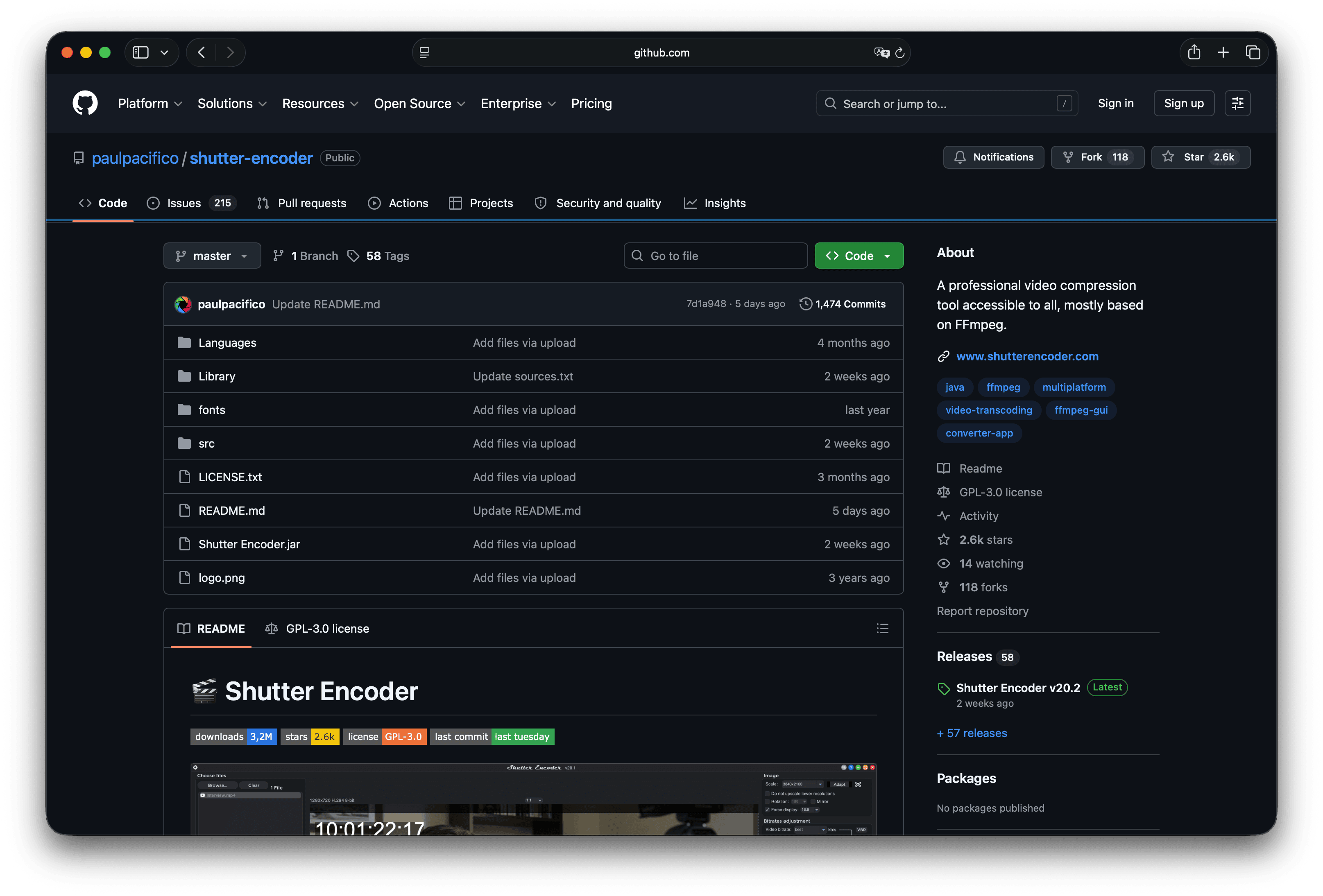Viewport: 1323px width, 896px height.
Task: Click the Report repository link
Action: coord(982,611)
